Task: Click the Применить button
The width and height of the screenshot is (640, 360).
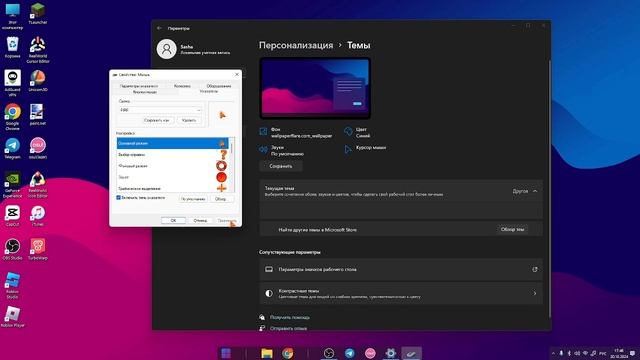Action: tap(227, 220)
